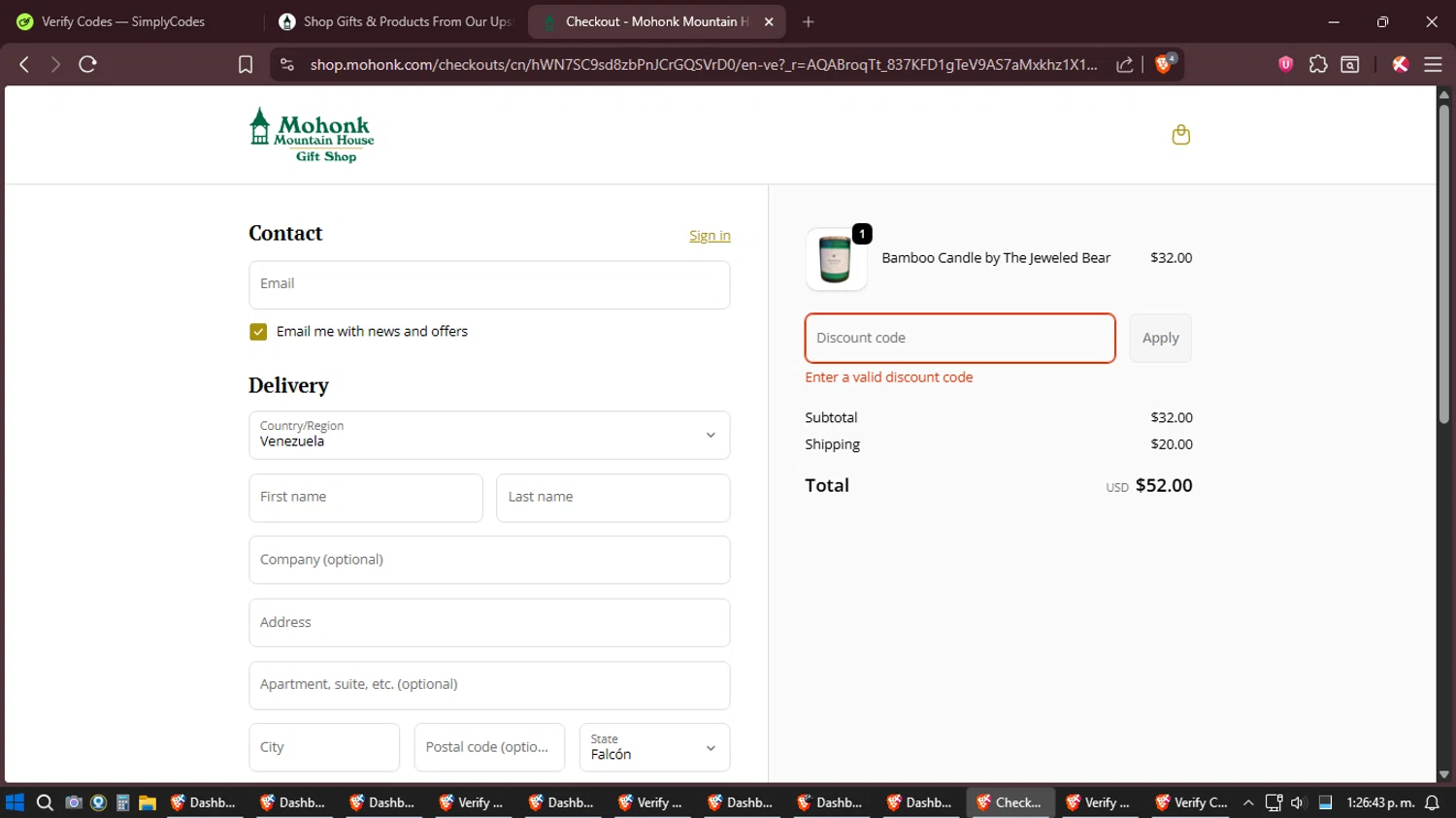
Task: Open the camera app in taskbar
Action: tap(73, 802)
